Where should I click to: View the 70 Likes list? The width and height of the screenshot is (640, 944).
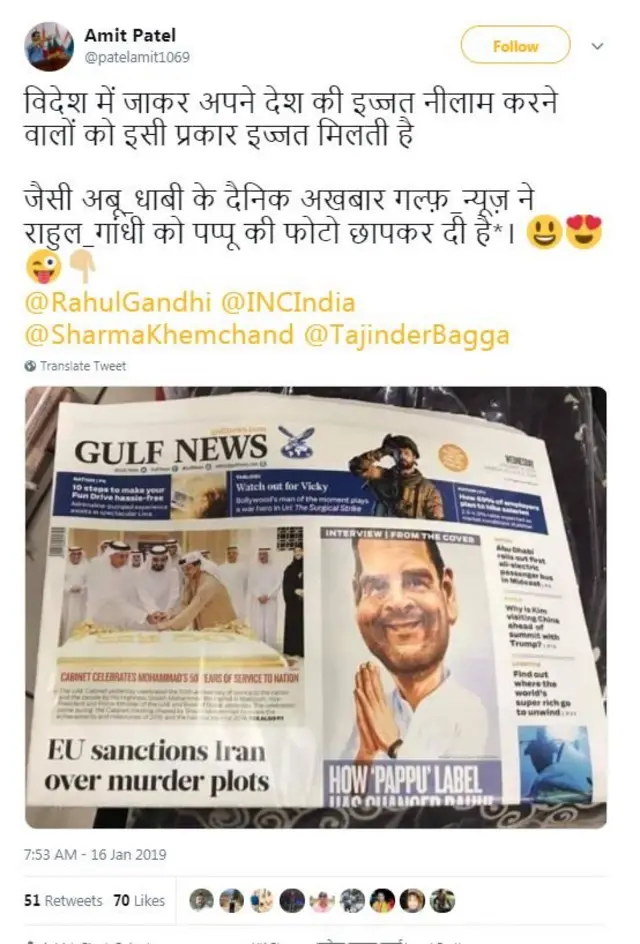pyautogui.click(x=139, y=901)
